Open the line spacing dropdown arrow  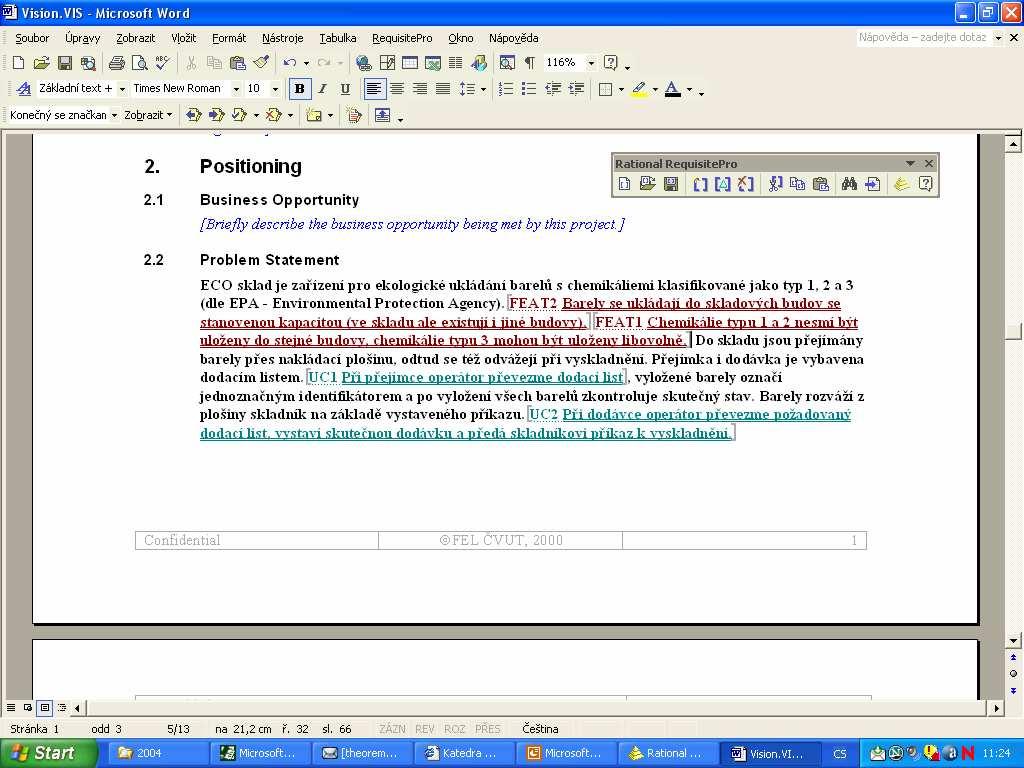point(483,89)
